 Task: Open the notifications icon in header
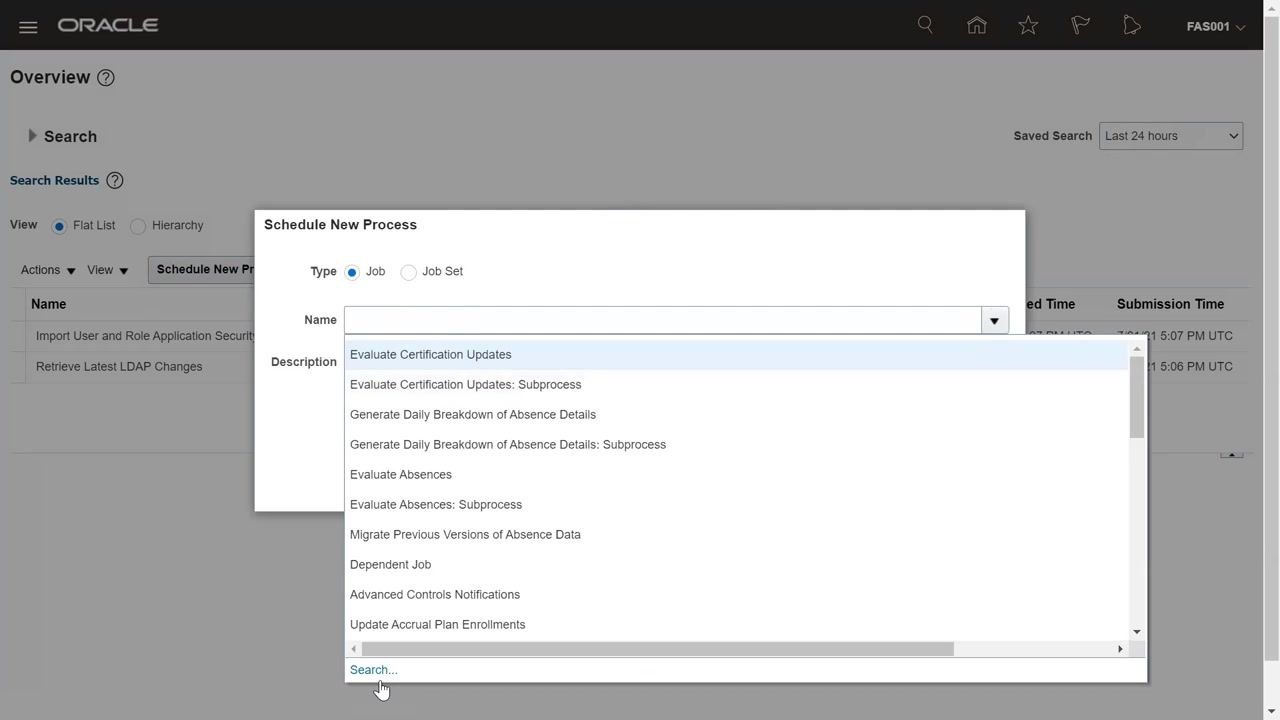1132,26
